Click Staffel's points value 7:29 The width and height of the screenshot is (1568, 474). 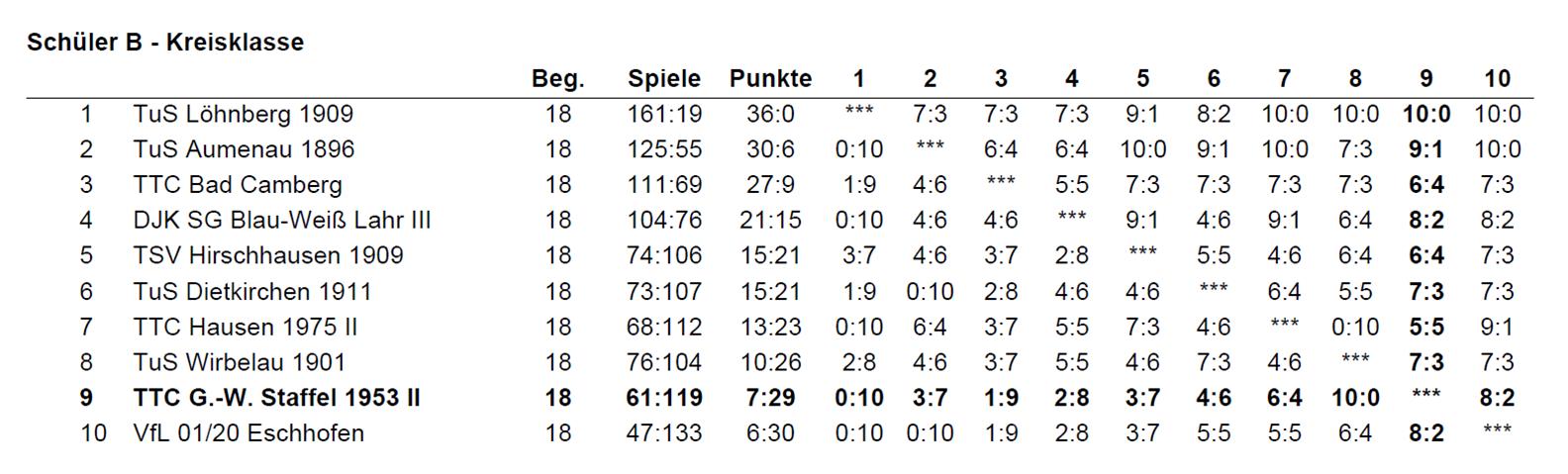[770, 398]
